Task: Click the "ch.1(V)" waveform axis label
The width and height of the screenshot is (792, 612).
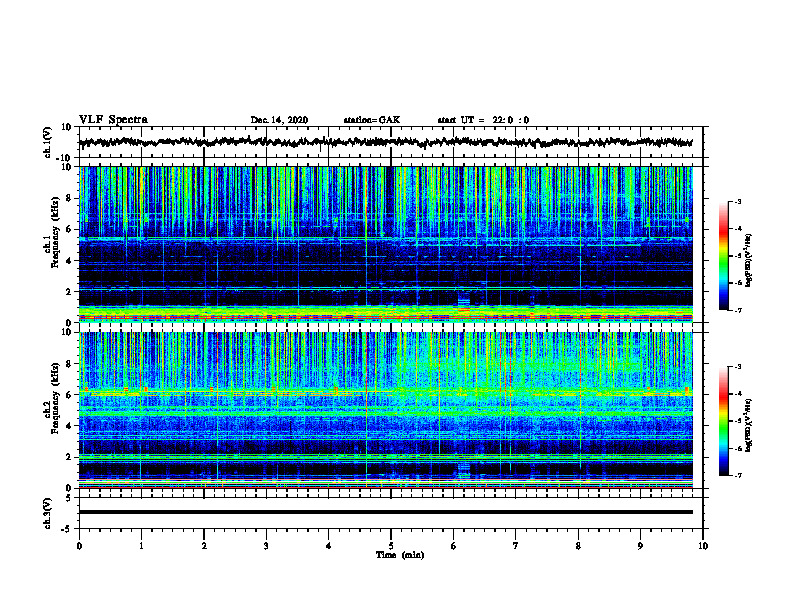Action: pyautogui.click(x=48, y=142)
